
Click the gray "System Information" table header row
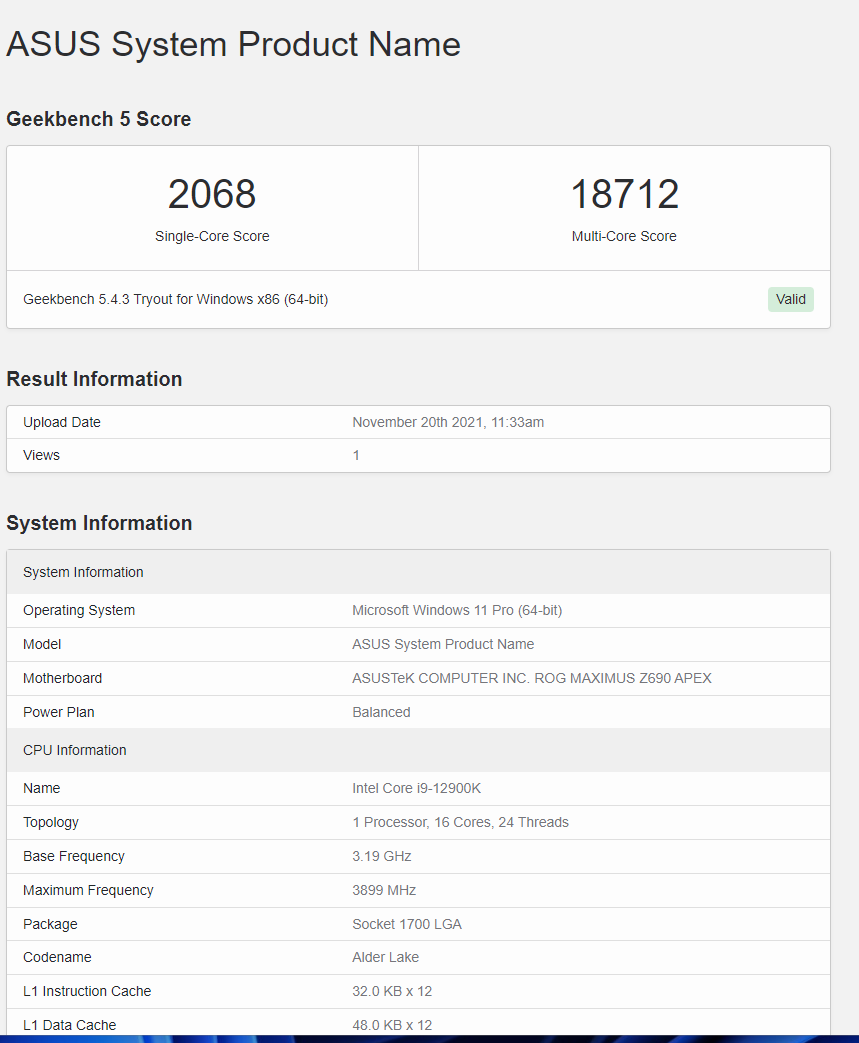click(x=419, y=572)
